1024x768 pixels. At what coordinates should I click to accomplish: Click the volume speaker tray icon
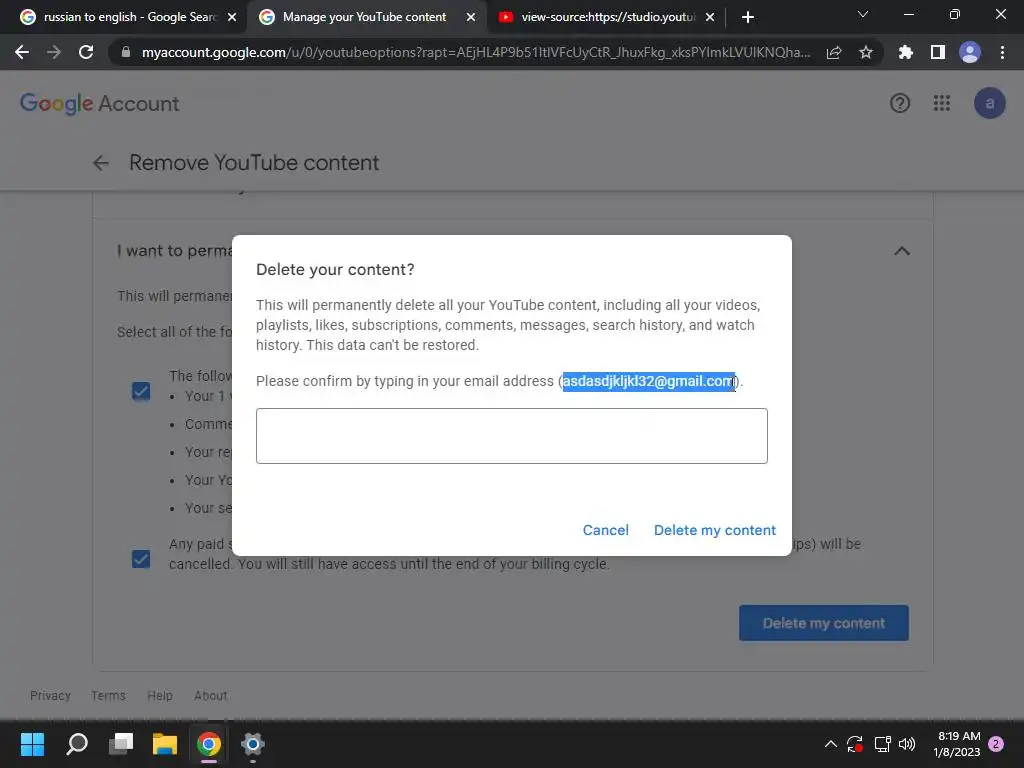coord(907,744)
